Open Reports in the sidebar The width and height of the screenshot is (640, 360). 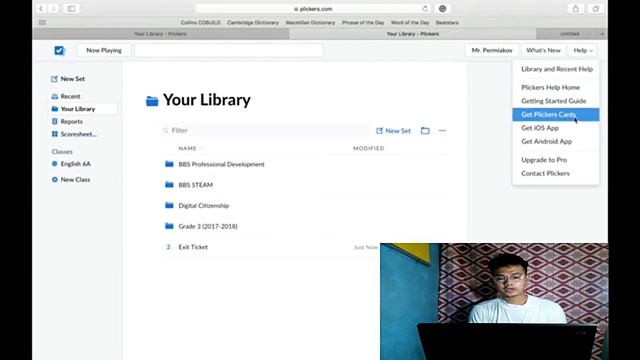pyautogui.click(x=67, y=122)
